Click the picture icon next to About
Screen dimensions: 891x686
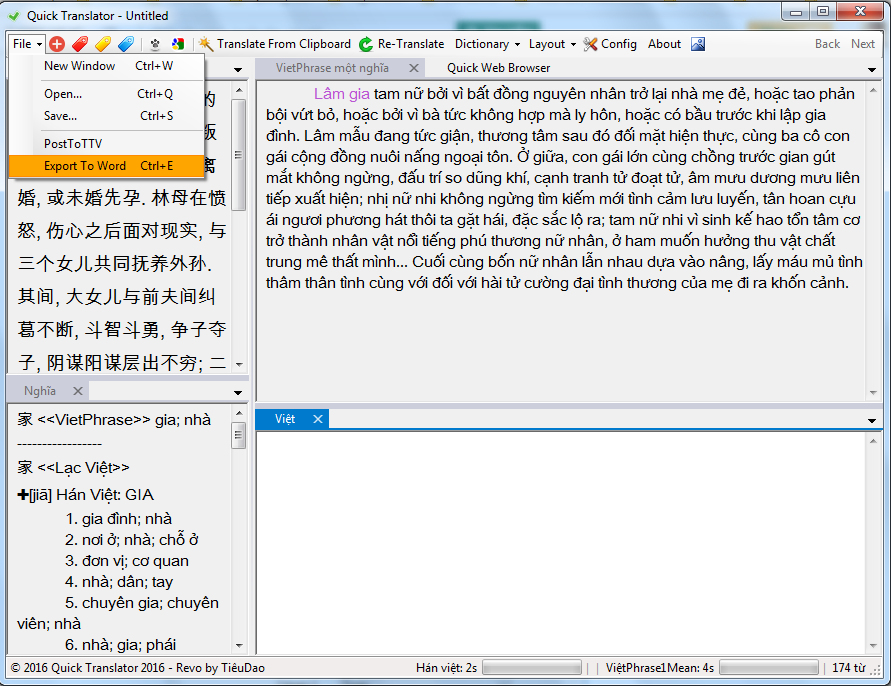click(x=698, y=44)
